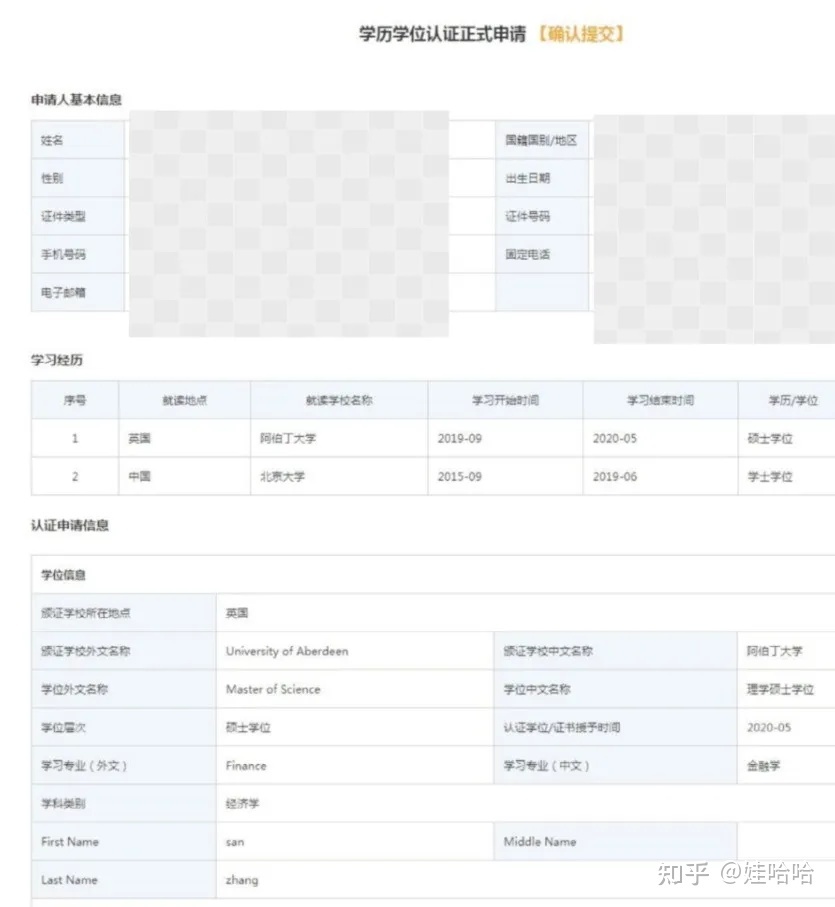Click the 2019-09 start date cell
The width and height of the screenshot is (835, 907).
pos(505,438)
